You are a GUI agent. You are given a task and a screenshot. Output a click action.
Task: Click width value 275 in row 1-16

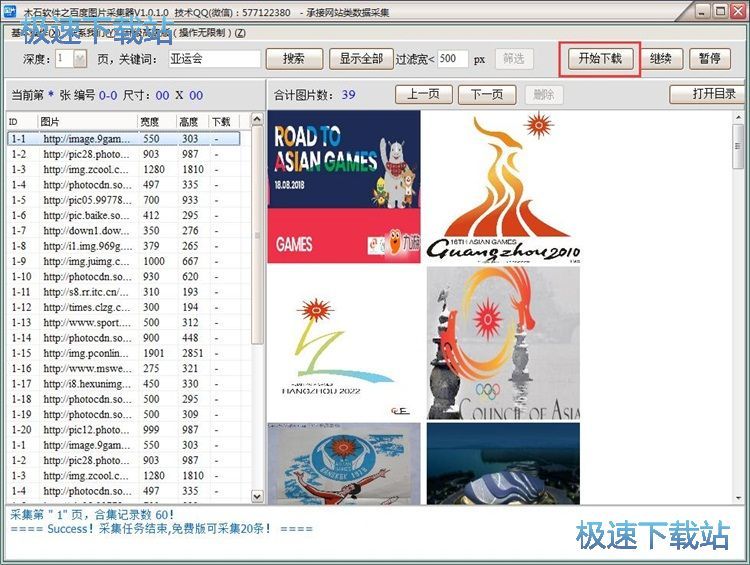151,368
